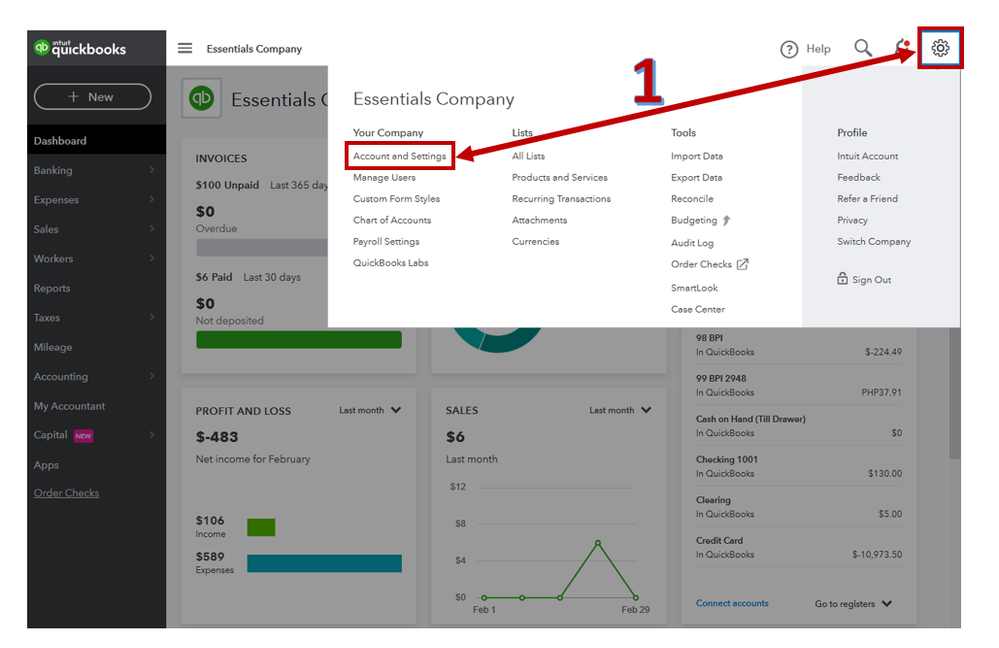The image size is (999, 648).
Task: Click the search magnifier icon
Action: (x=863, y=48)
